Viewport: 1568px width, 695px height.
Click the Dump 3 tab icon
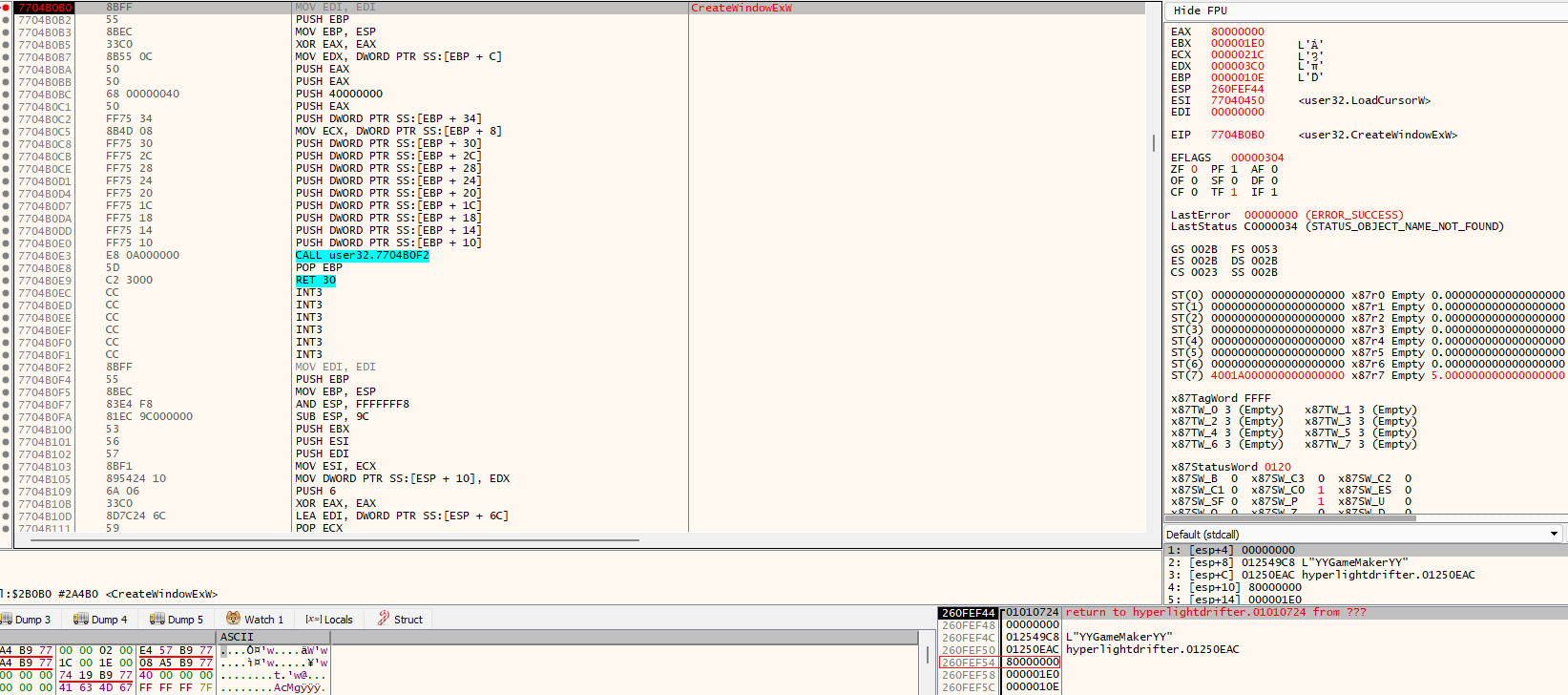coord(6,619)
